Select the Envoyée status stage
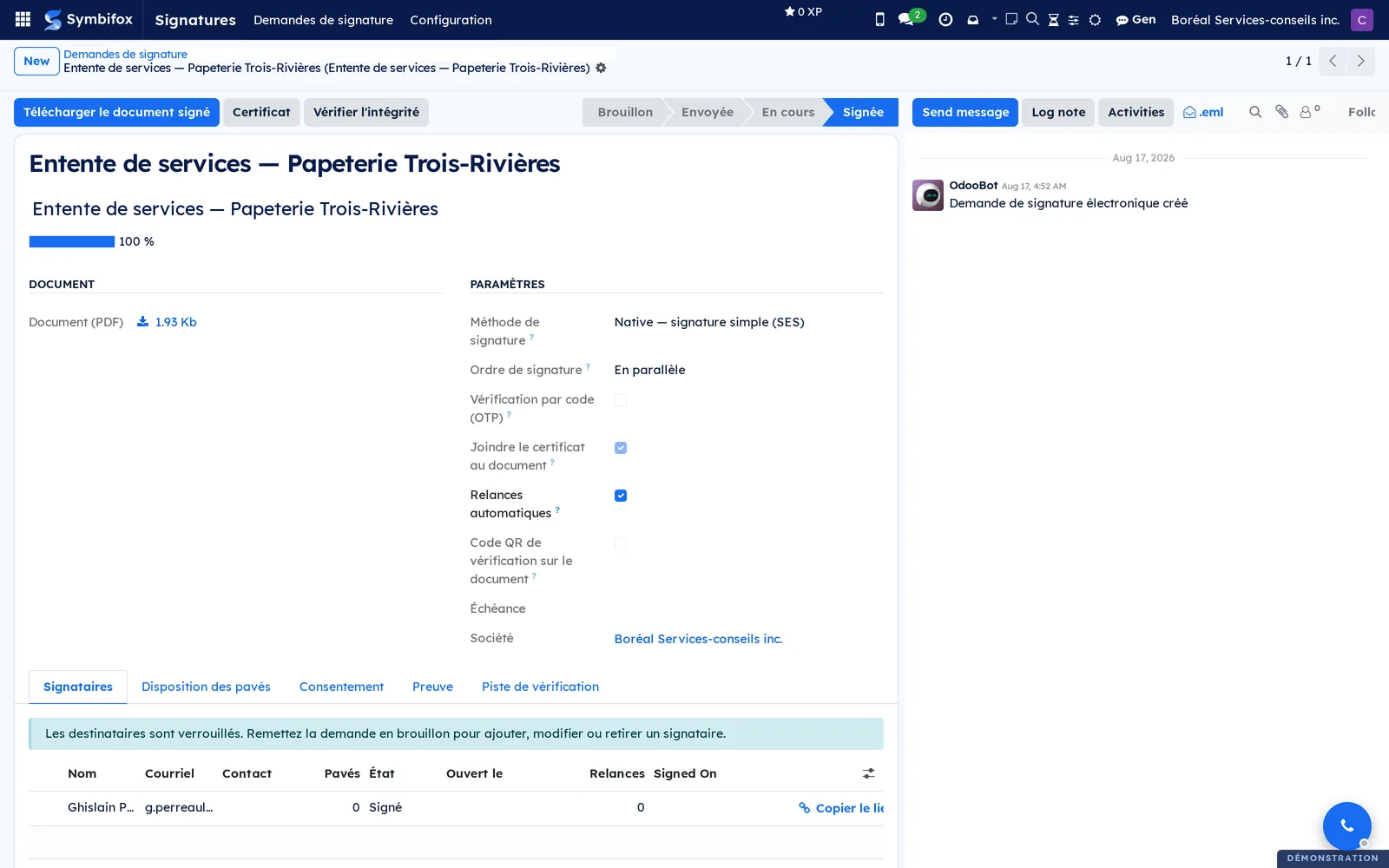Image resolution: width=1389 pixels, height=868 pixels. click(708, 112)
